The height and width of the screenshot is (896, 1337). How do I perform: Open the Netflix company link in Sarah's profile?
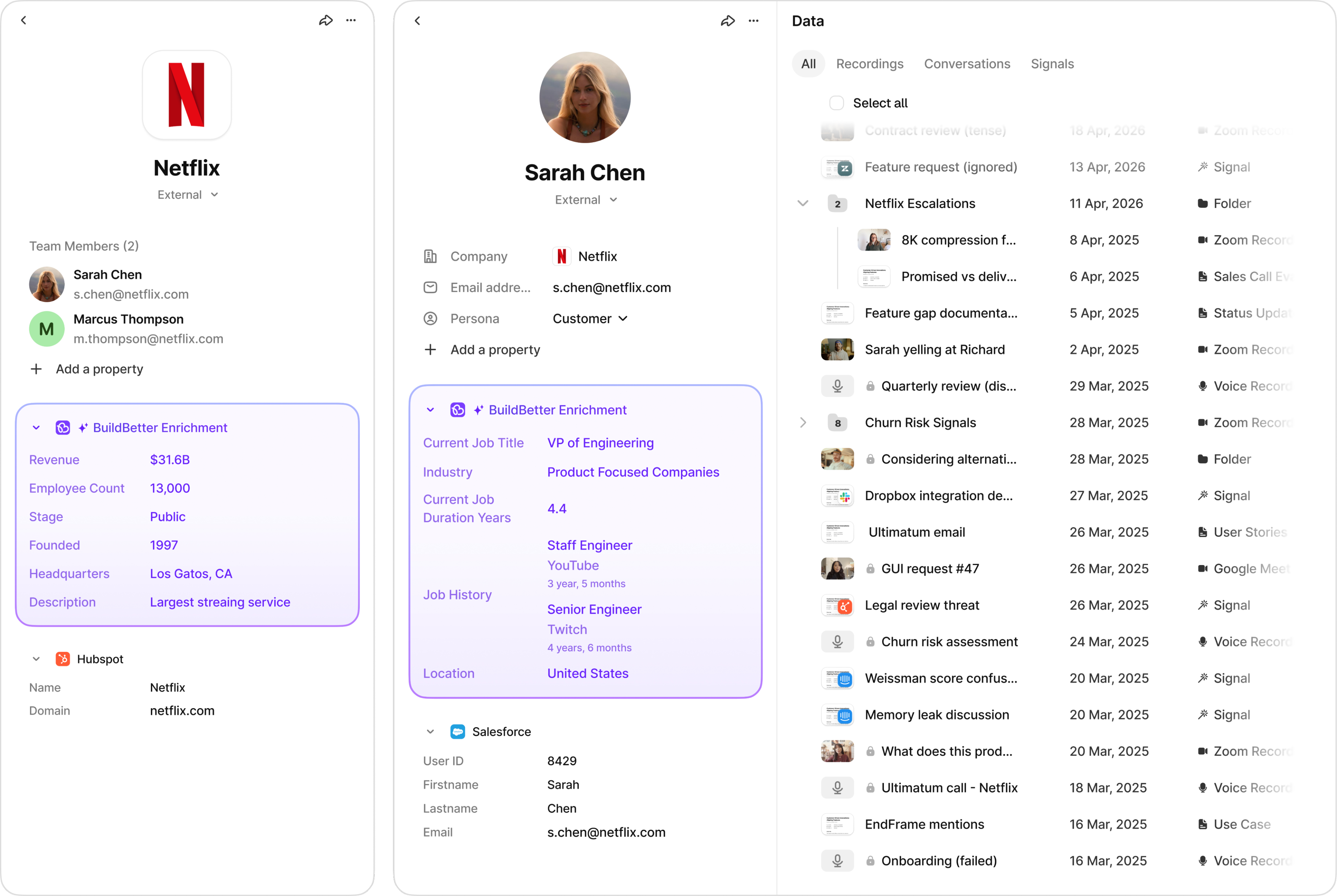coord(585,257)
